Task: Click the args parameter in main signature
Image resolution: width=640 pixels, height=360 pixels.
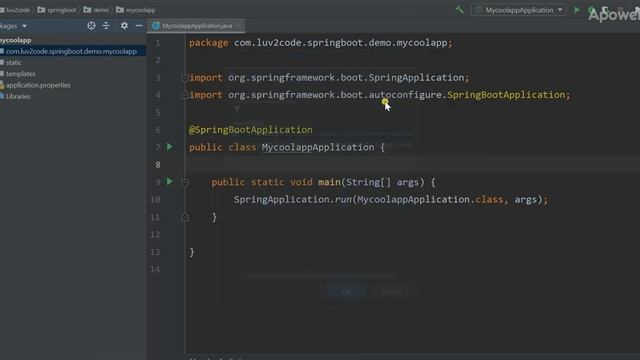Action: pos(408,182)
